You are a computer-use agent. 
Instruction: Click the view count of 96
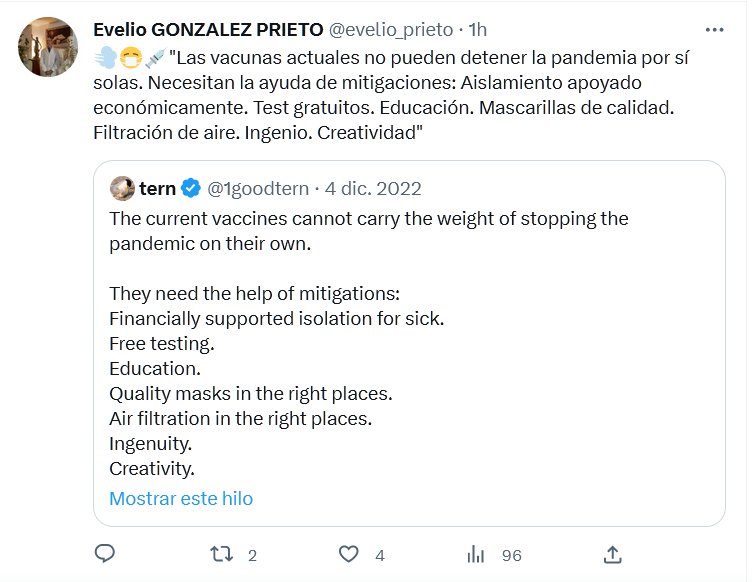[x=512, y=554]
